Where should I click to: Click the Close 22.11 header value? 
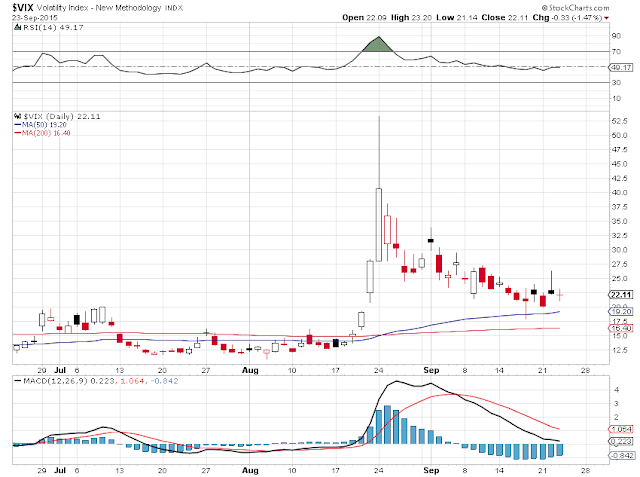504,18
